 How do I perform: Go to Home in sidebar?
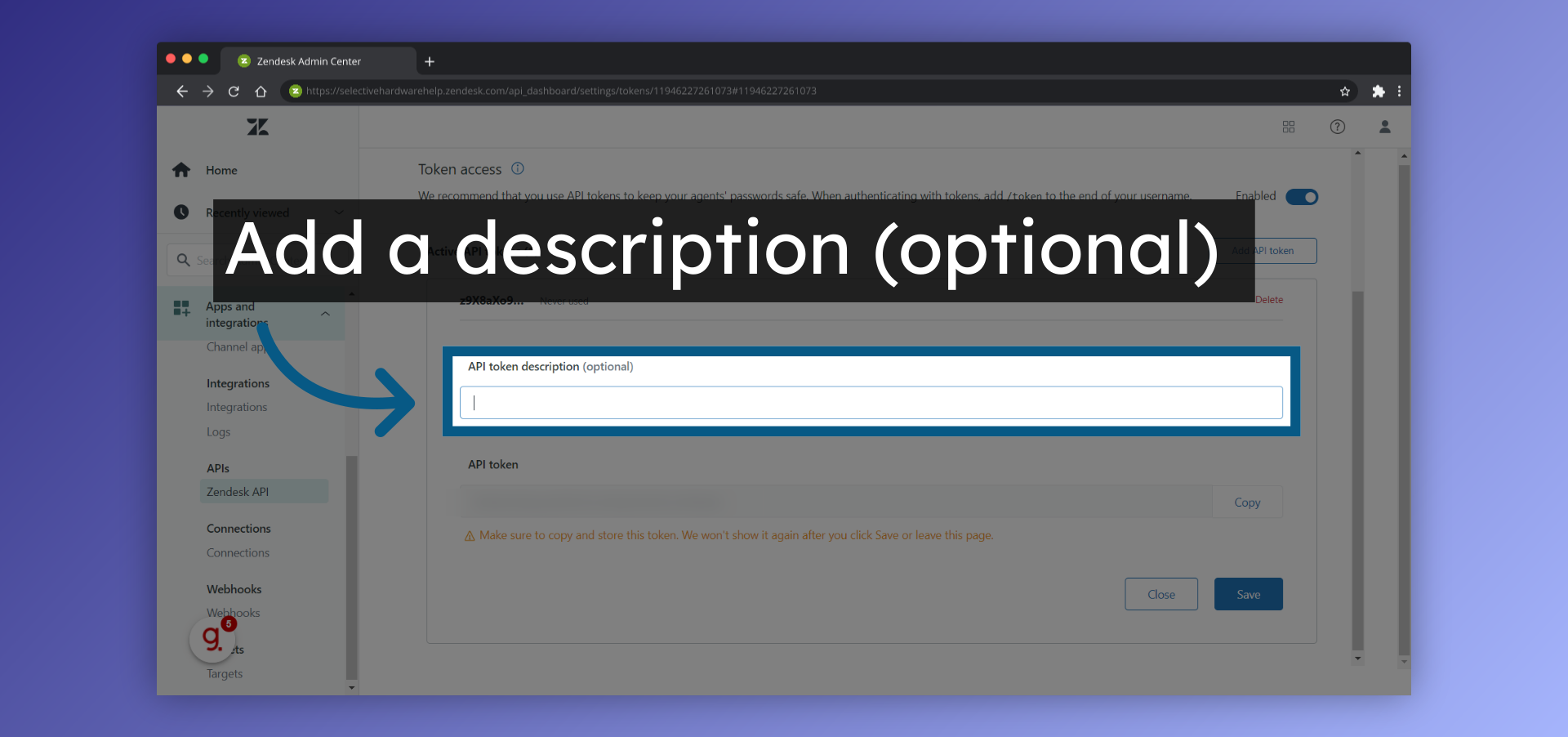[221, 170]
